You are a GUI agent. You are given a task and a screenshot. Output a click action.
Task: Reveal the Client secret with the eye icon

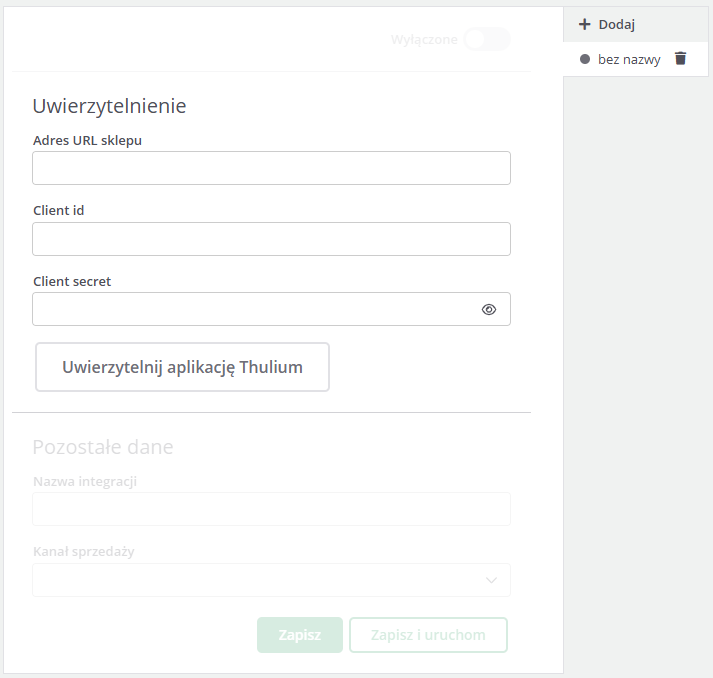click(489, 310)
